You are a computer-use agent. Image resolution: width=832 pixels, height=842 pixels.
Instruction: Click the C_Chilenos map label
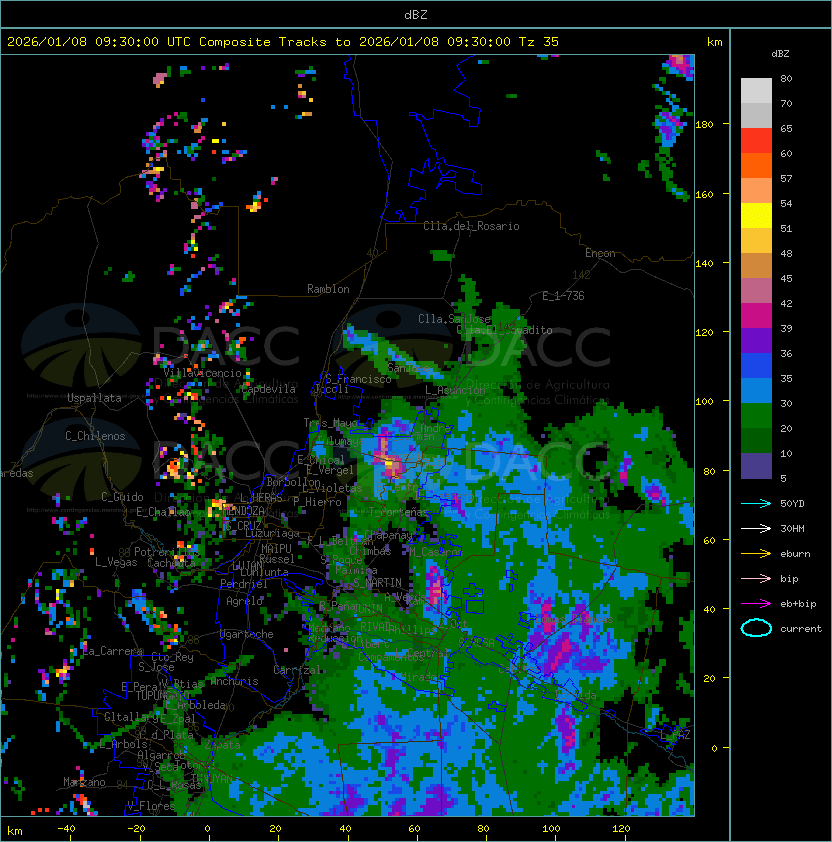95,436
